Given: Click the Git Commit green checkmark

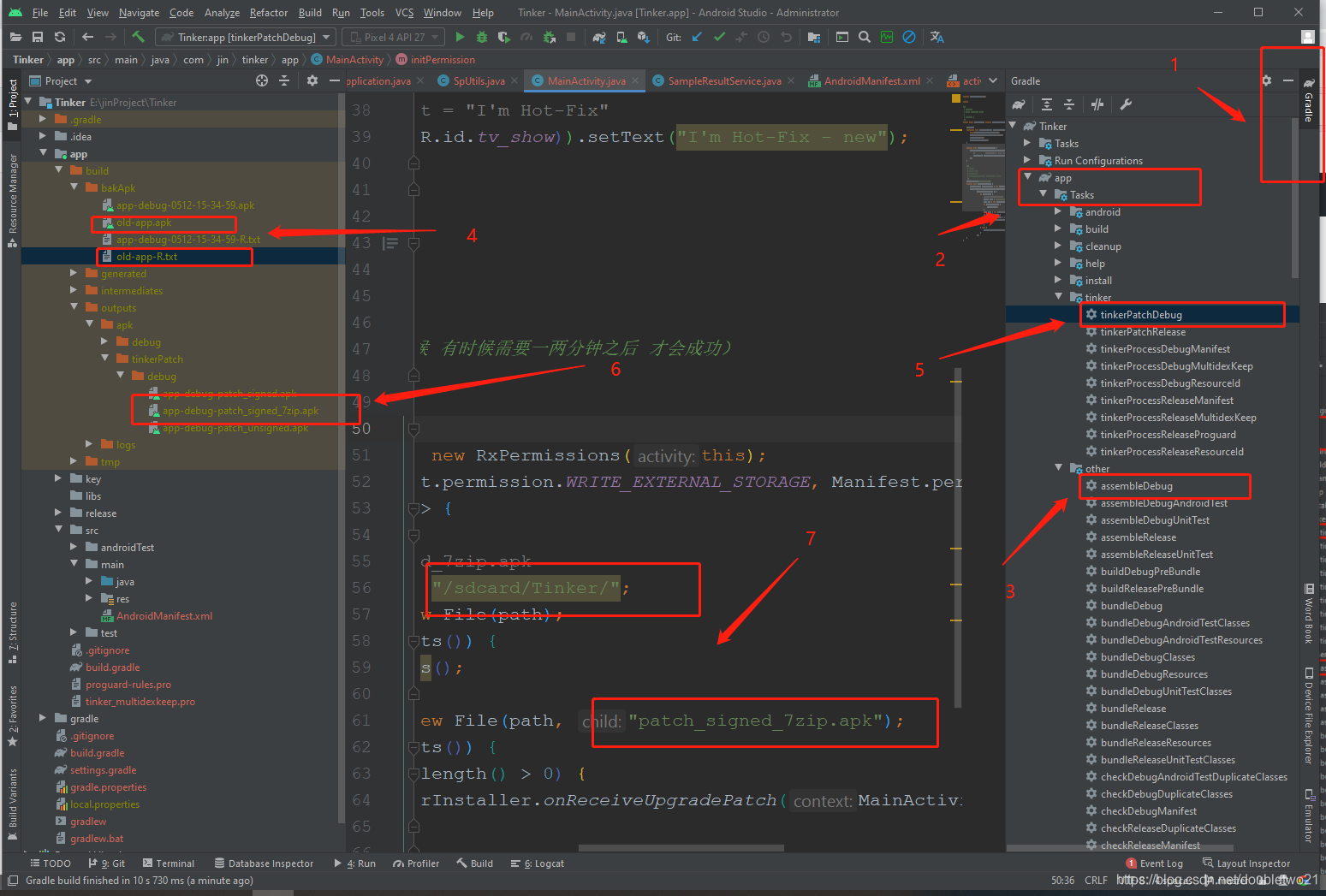Looking at the screenshot, I should pos(719,37).
